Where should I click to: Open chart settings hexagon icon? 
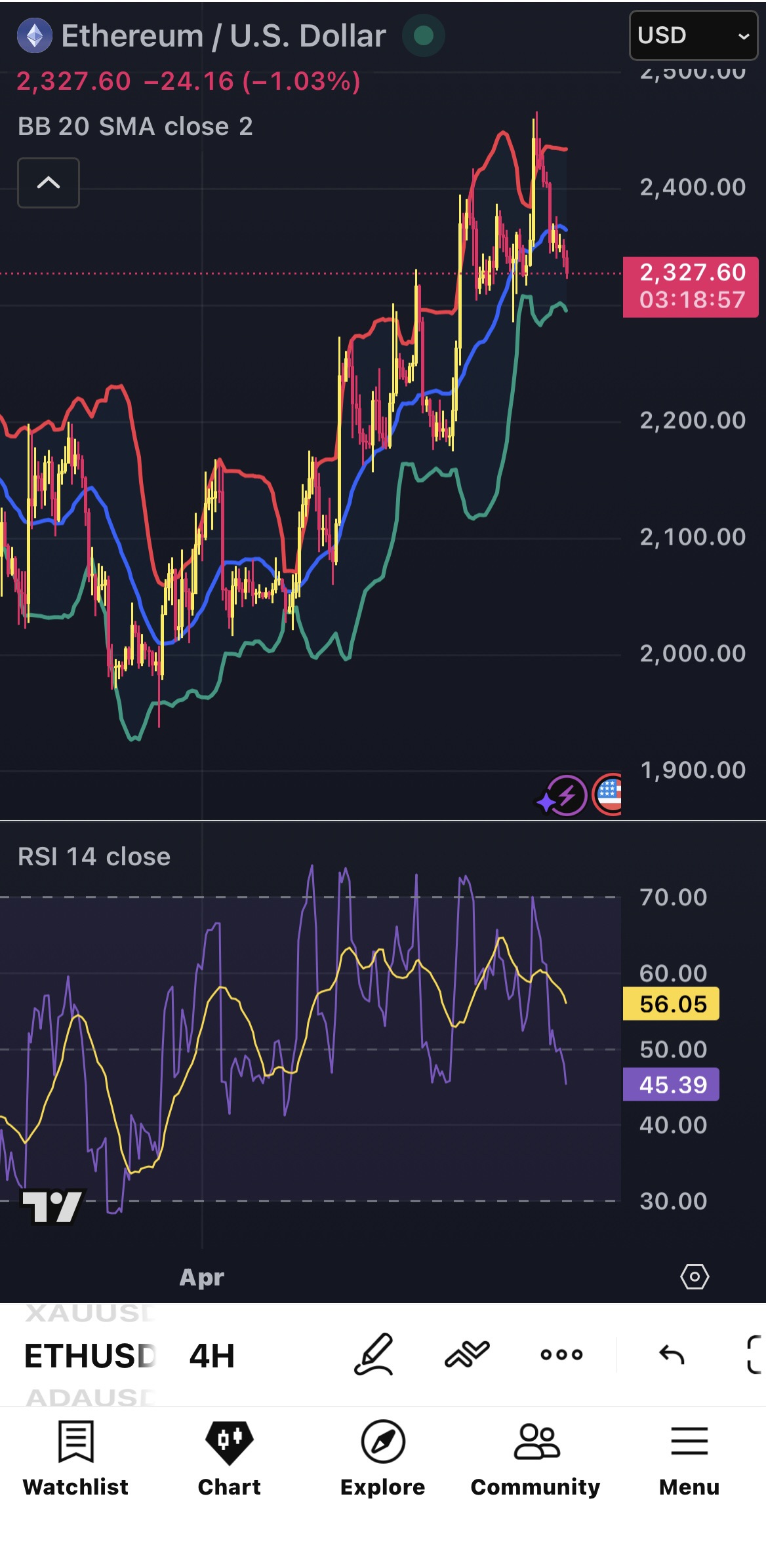coord(695,1277)
